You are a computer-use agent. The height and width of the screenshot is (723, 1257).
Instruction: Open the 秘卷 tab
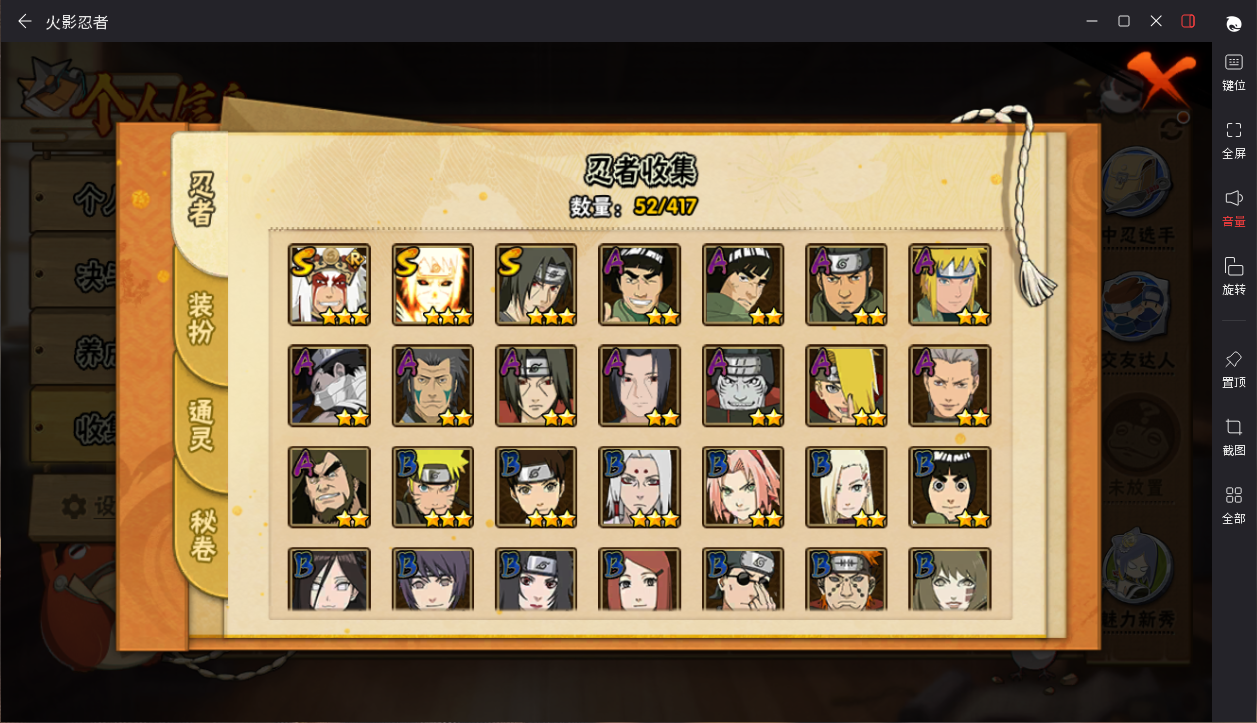click(201, 535)
